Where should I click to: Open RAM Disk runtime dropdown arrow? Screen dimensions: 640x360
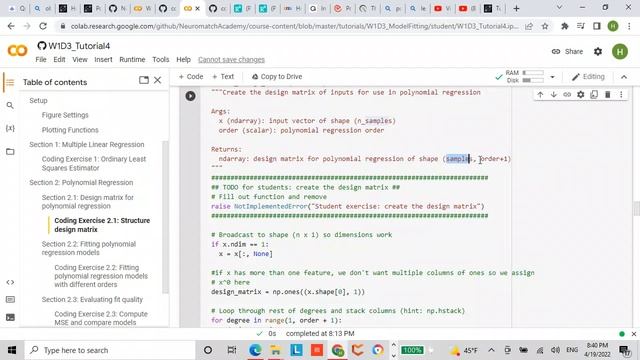[552, 77]
